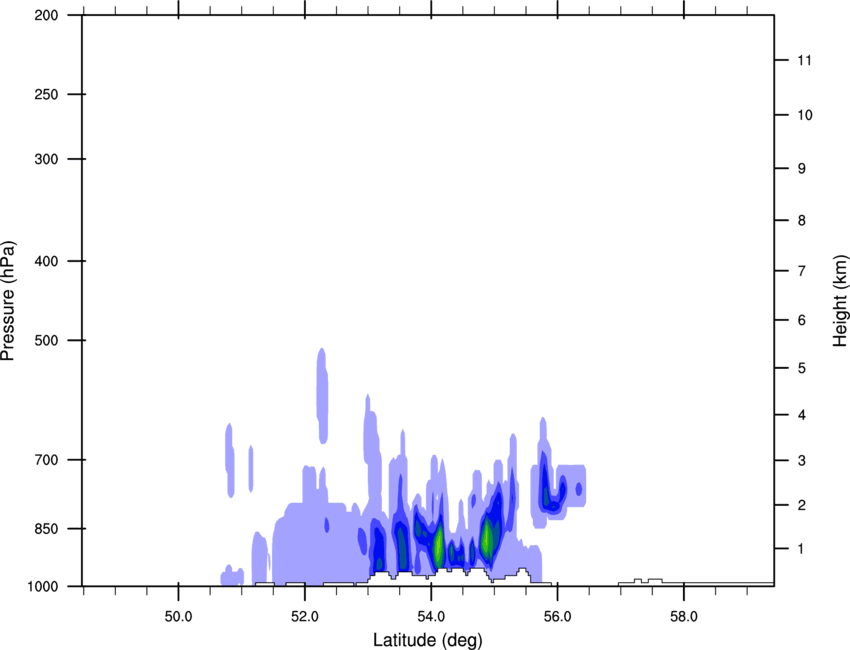The height and width of the screenshot is (650, 850).
Task: Pick the 8 km height label
Action: [801, 221]
